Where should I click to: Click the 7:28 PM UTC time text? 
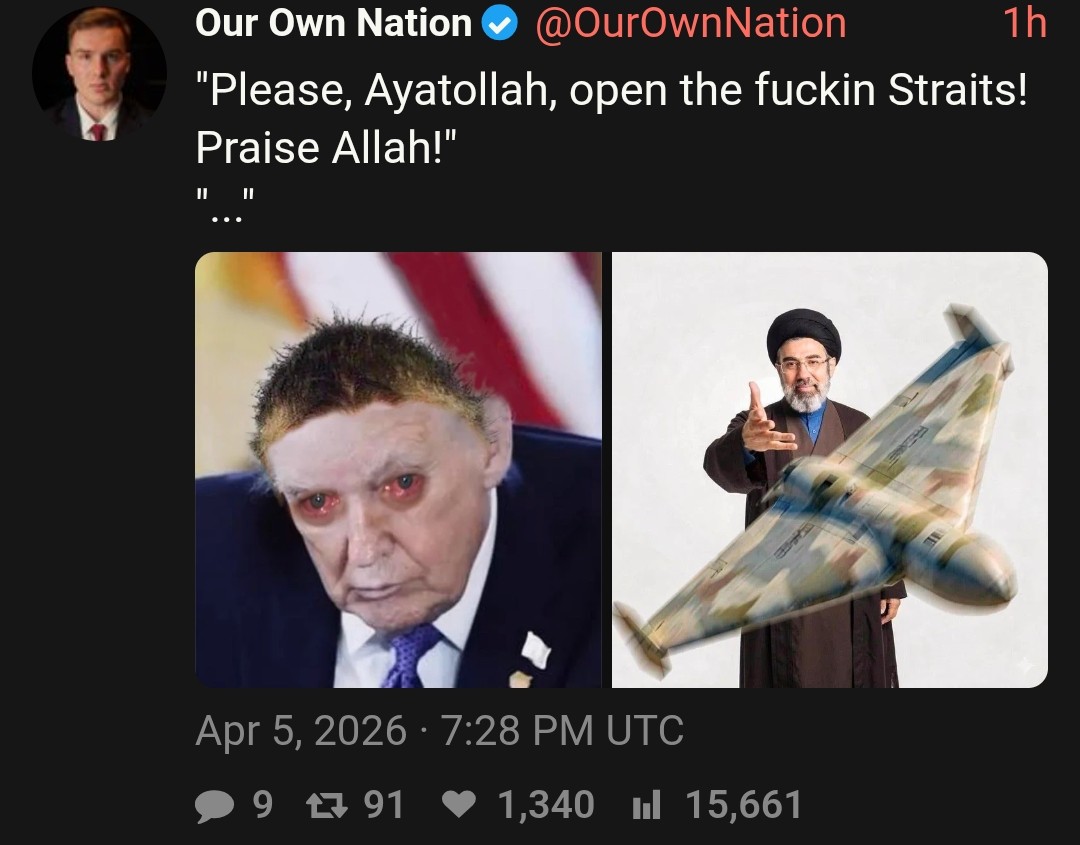(x=561, y=731)
